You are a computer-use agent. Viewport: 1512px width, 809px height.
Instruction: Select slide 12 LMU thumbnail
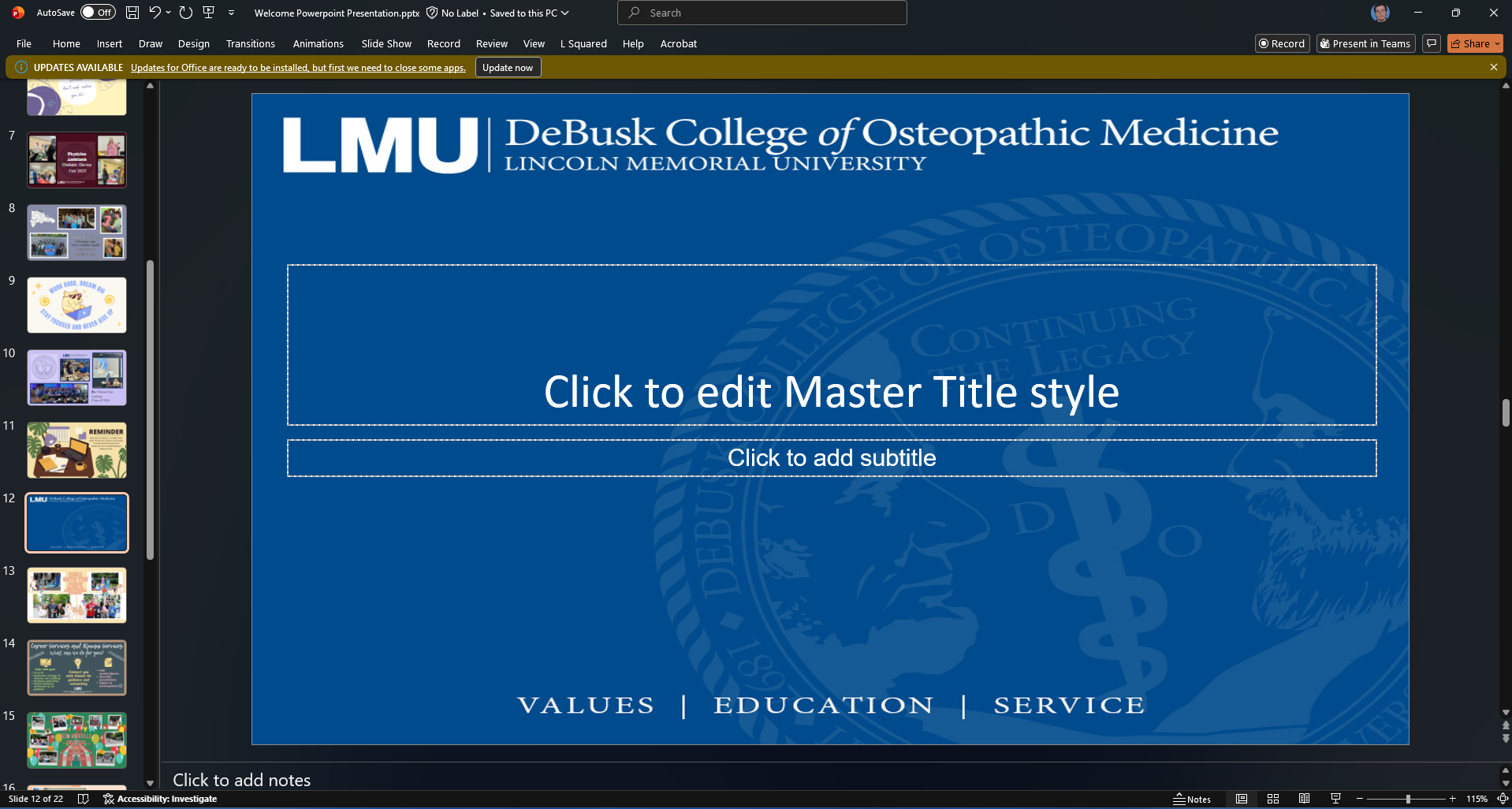click(x=76, y=523)
